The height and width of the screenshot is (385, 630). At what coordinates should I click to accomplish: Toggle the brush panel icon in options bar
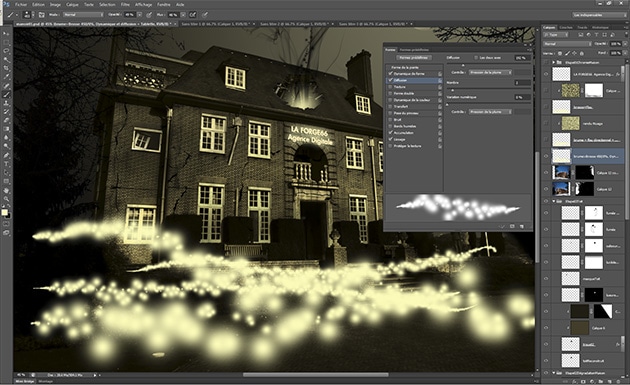tap(41, 14)
